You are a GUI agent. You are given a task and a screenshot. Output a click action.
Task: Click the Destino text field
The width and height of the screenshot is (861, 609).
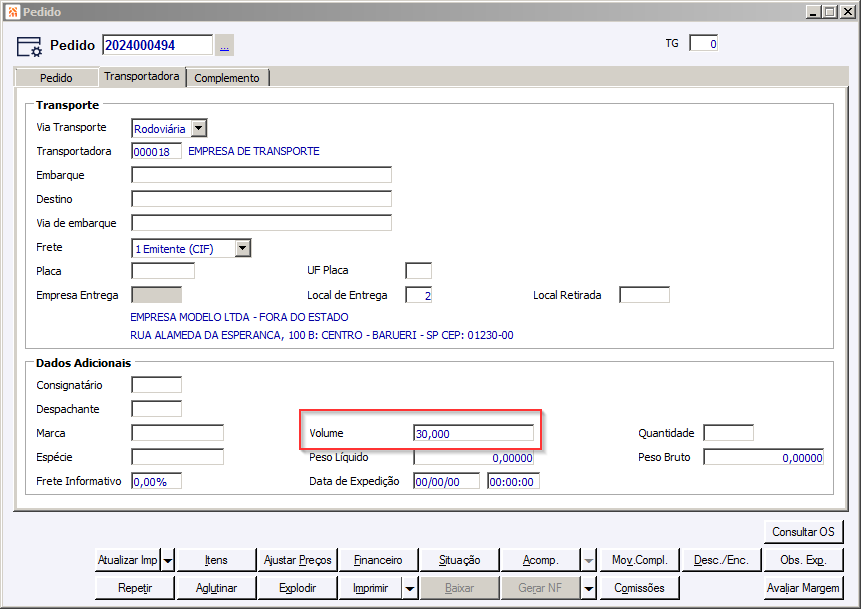(x=261, y=199)
